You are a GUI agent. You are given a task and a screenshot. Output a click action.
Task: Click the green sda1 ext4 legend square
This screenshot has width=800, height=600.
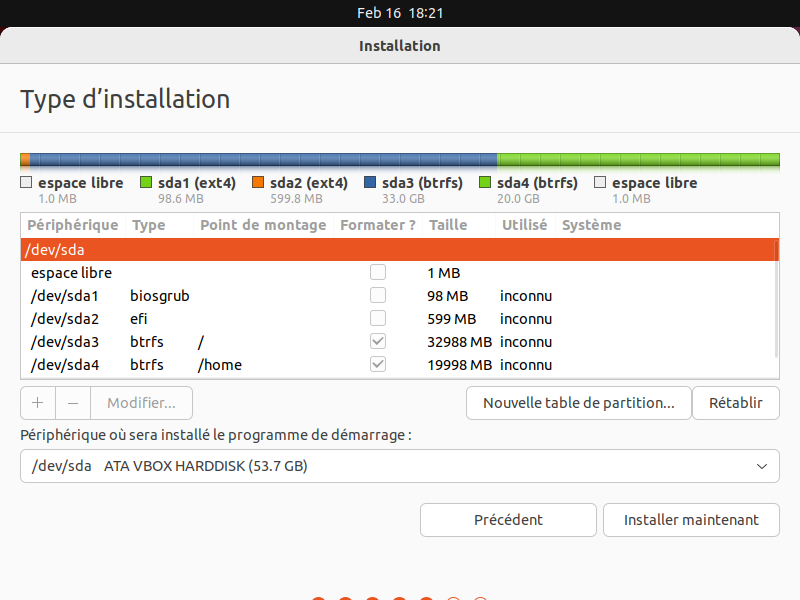(145, 183)
